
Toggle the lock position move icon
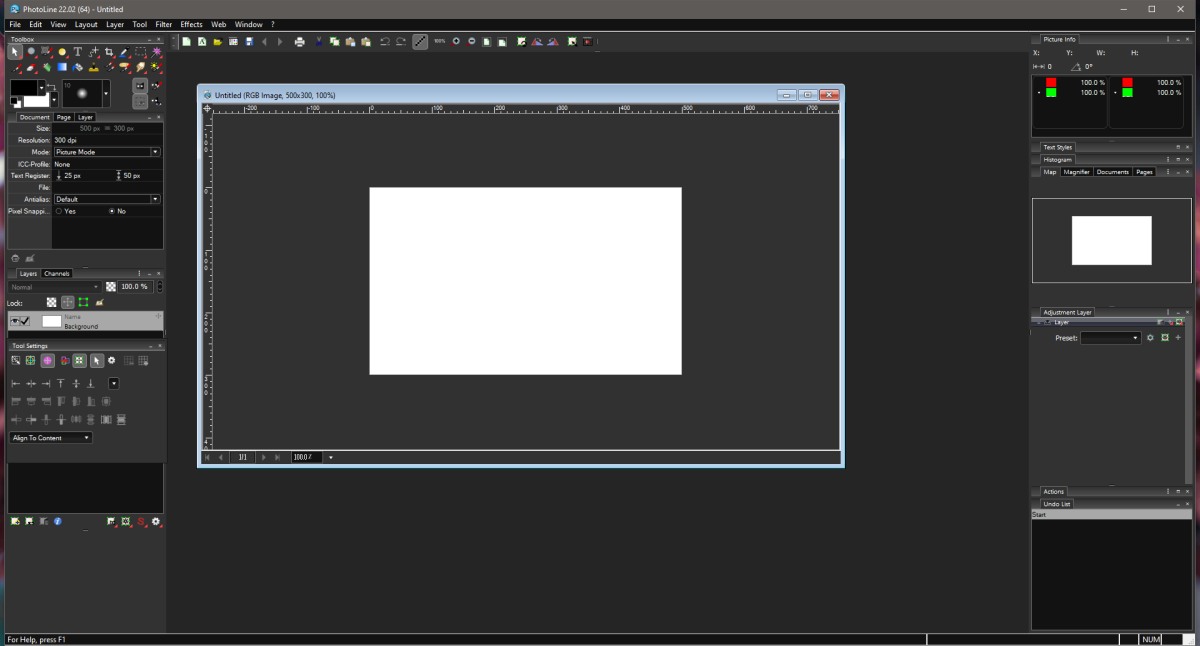68,302
